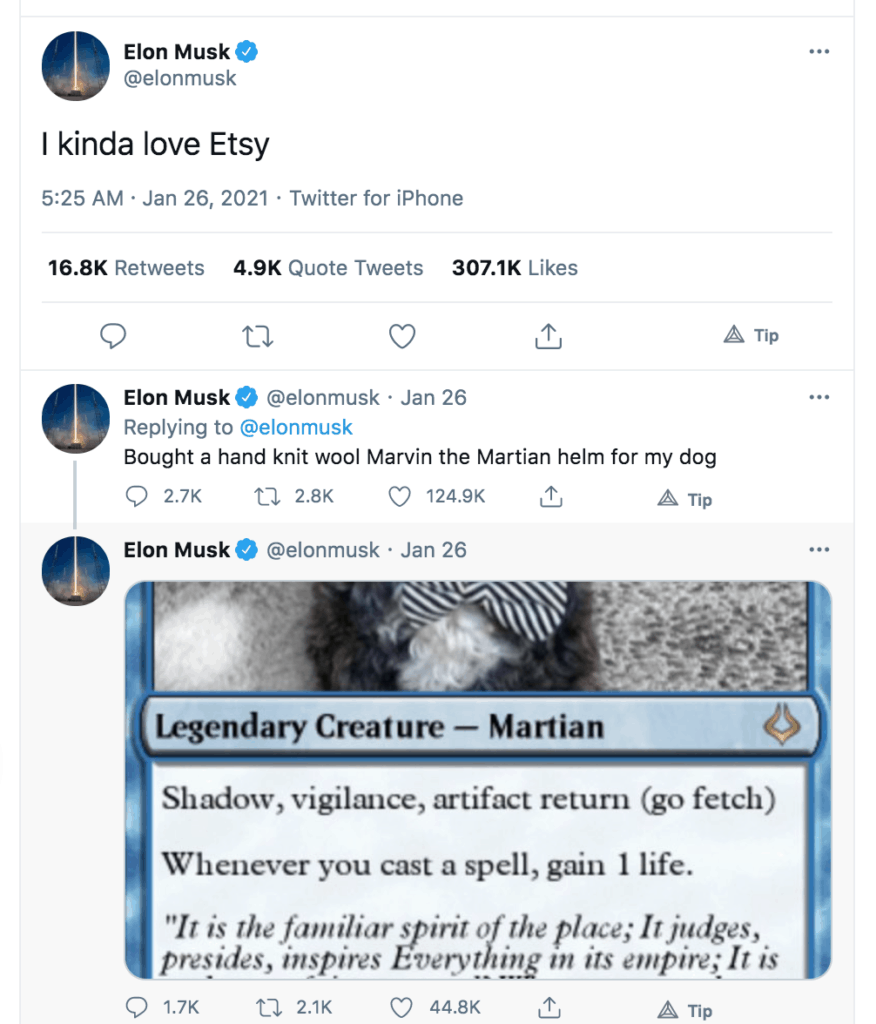876x1024 pixels.
Task: Reply to the Legendary Creature card tweet
Action: point(138,1006)
